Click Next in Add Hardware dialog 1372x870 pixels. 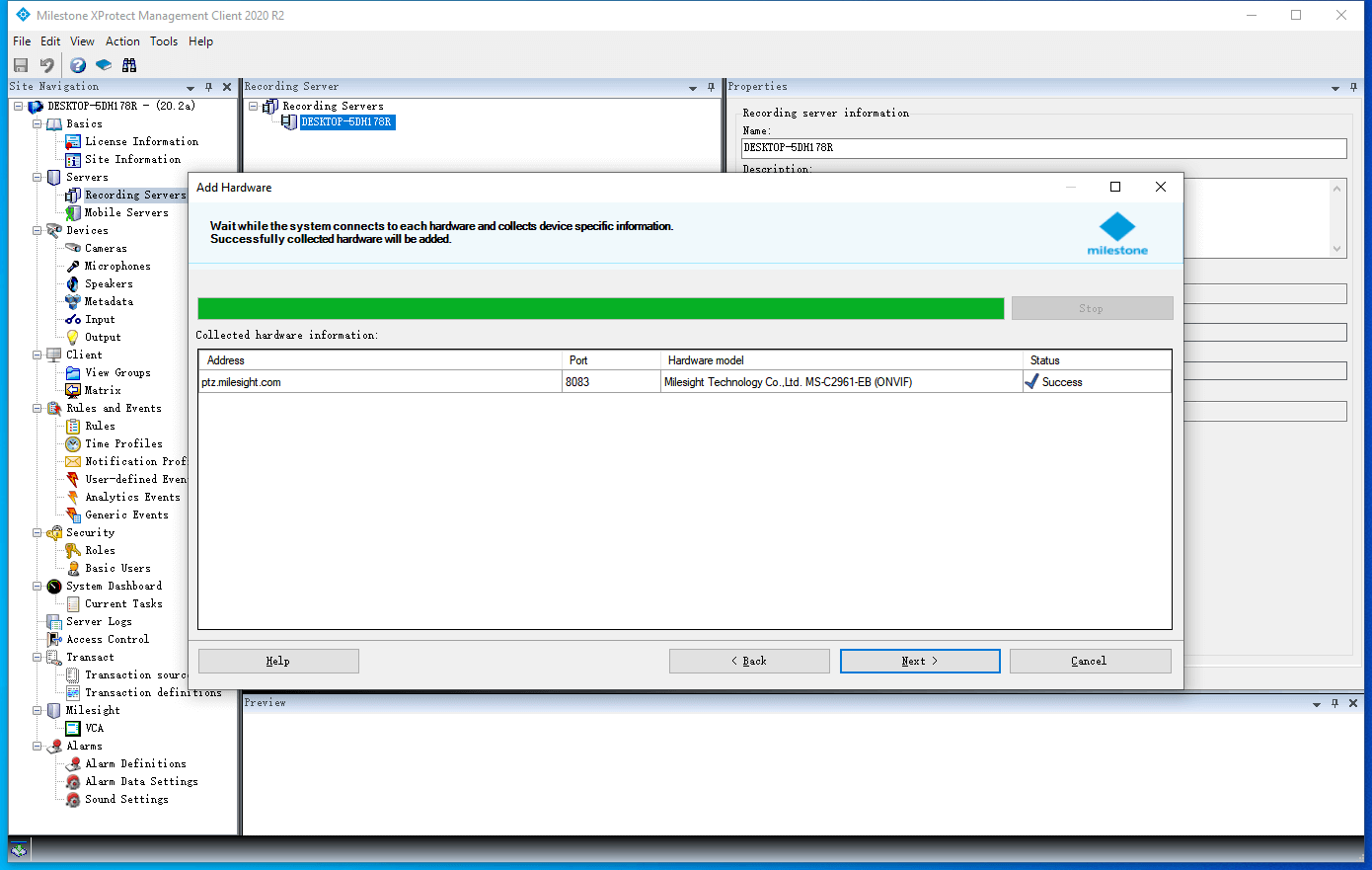pyautogui.click(x=920, y=662)
